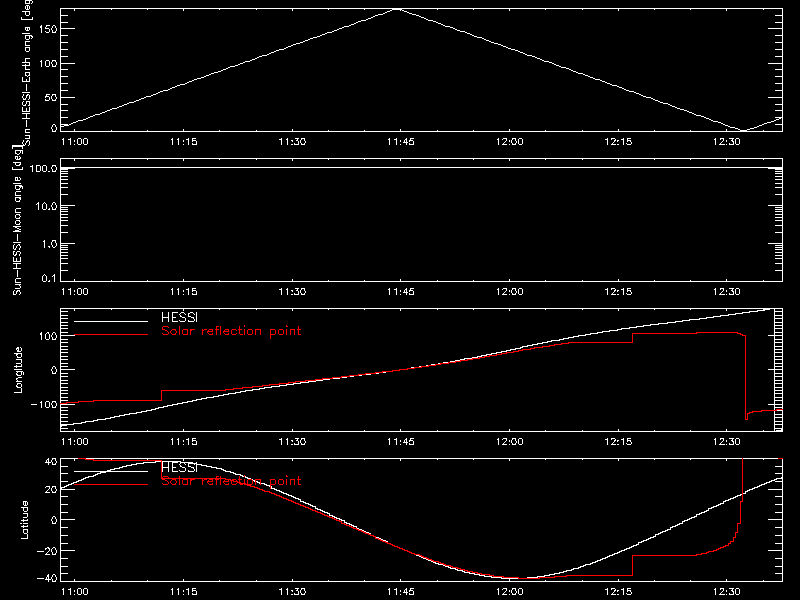Click 12:30 under the Latitude plot
Screen dimensions: 800x600
[727, 592]
